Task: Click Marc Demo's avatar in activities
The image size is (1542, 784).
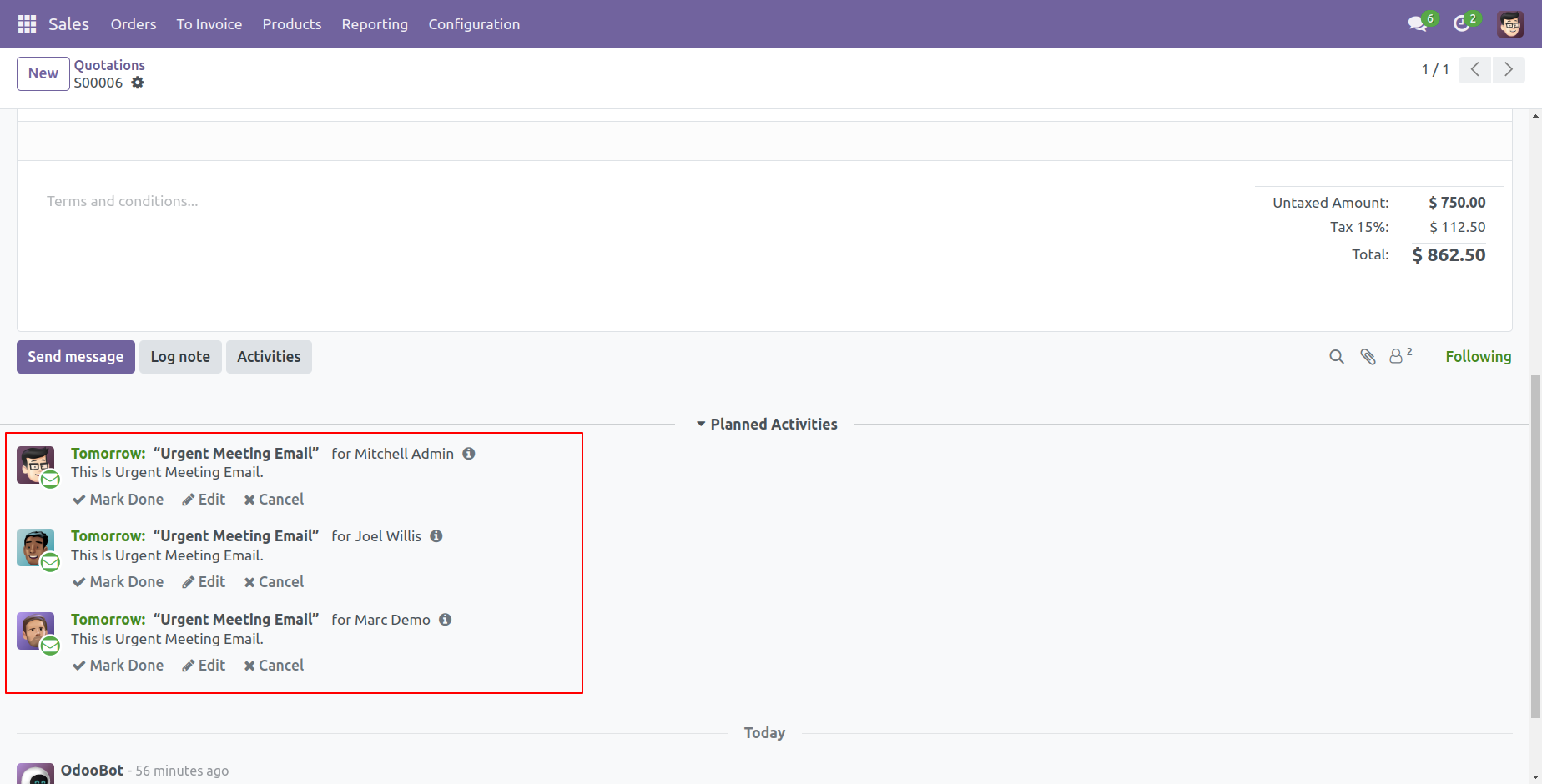Action: pos(36,631)
